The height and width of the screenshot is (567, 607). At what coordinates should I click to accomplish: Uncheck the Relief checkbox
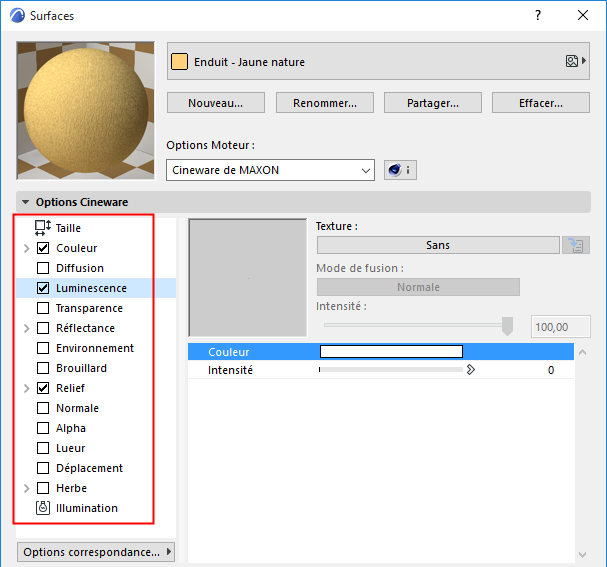pos(43,388)
